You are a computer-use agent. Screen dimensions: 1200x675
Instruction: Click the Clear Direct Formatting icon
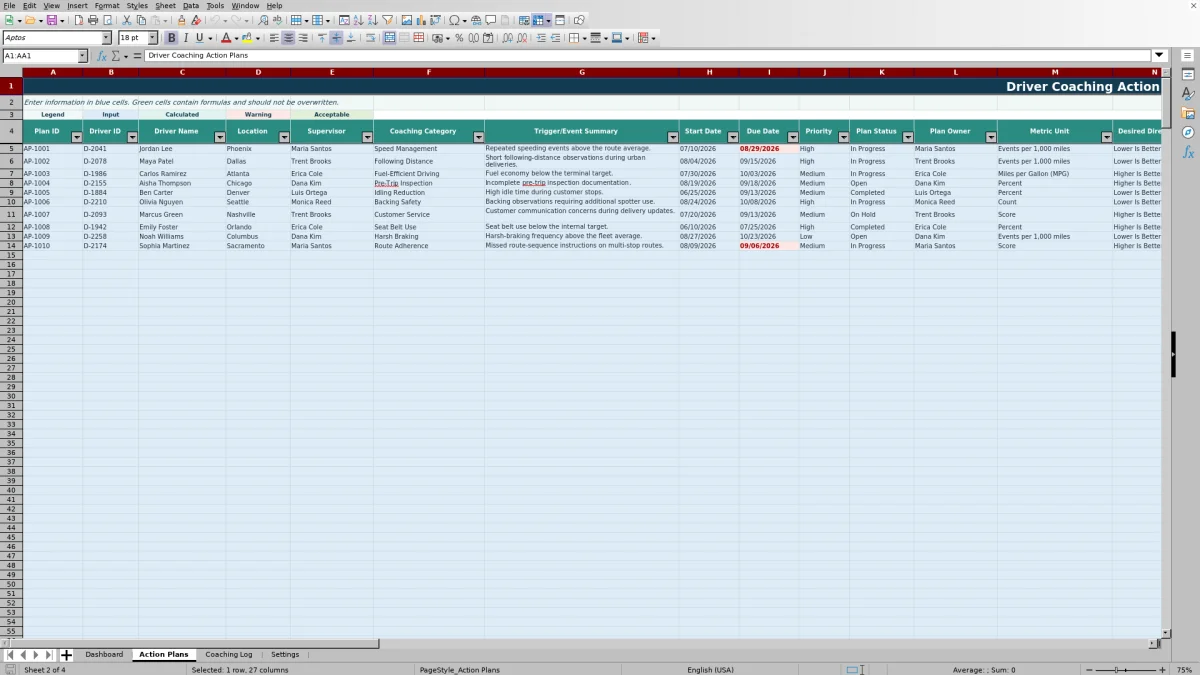(x=196, y=20)
